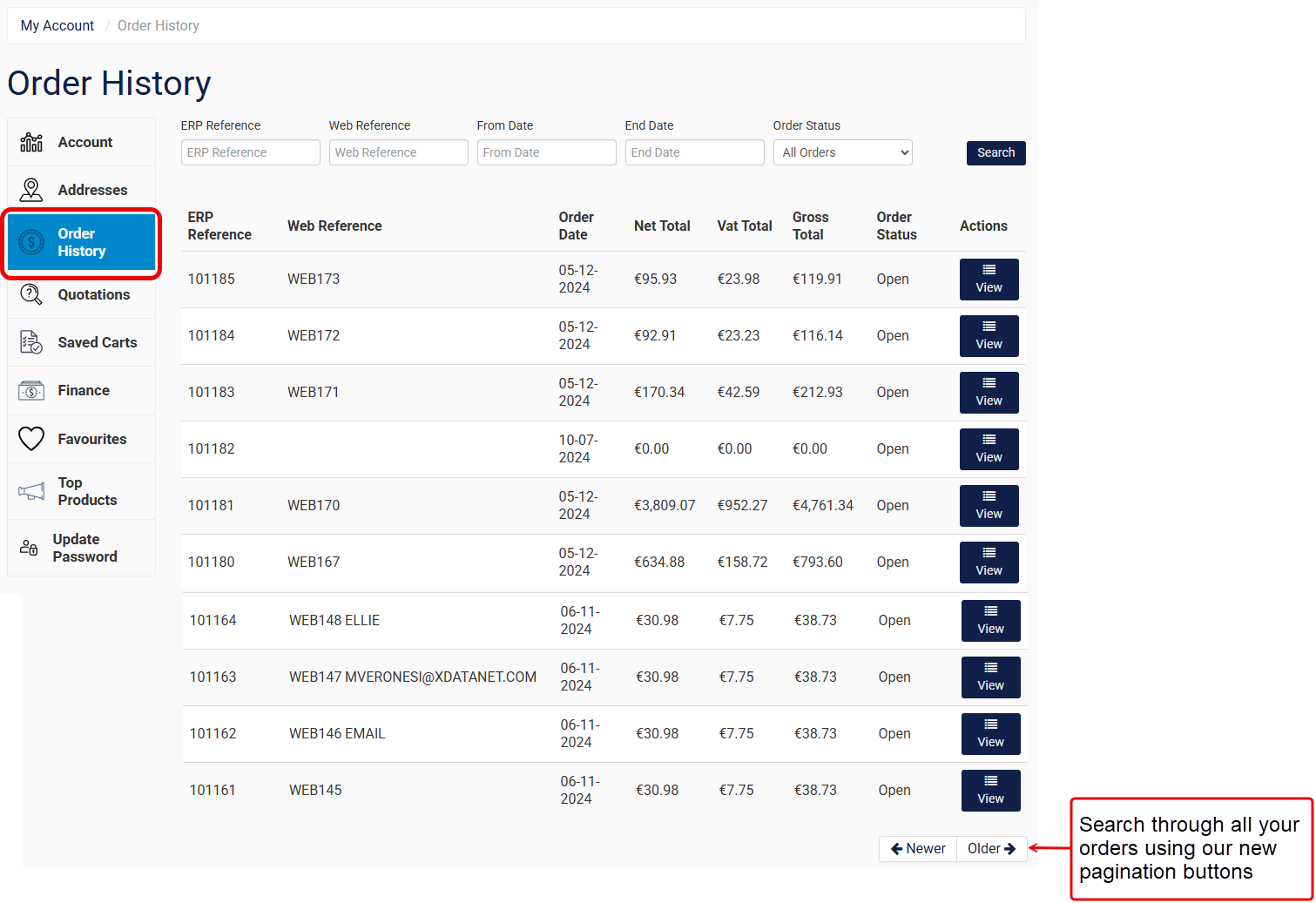
Task: Open Finance via the money icon
Action: (31, 390)
